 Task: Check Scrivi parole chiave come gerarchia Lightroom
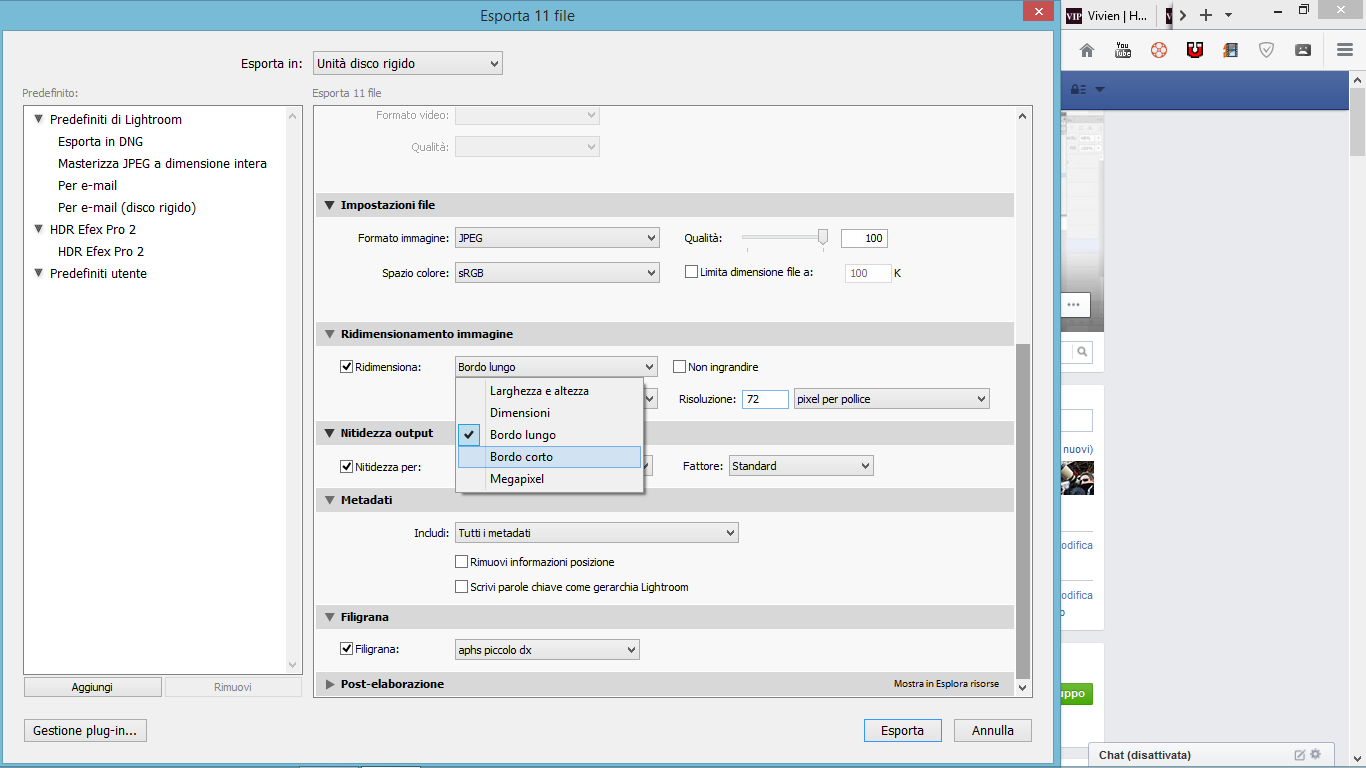pos(462,587)
